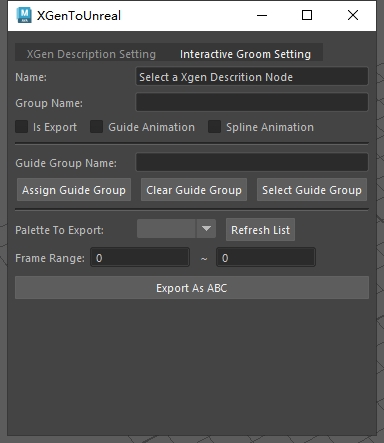Viewport: 384px width, 443px height.
Task: Close the XGenToUnreal window
Action: click(353, 15)
